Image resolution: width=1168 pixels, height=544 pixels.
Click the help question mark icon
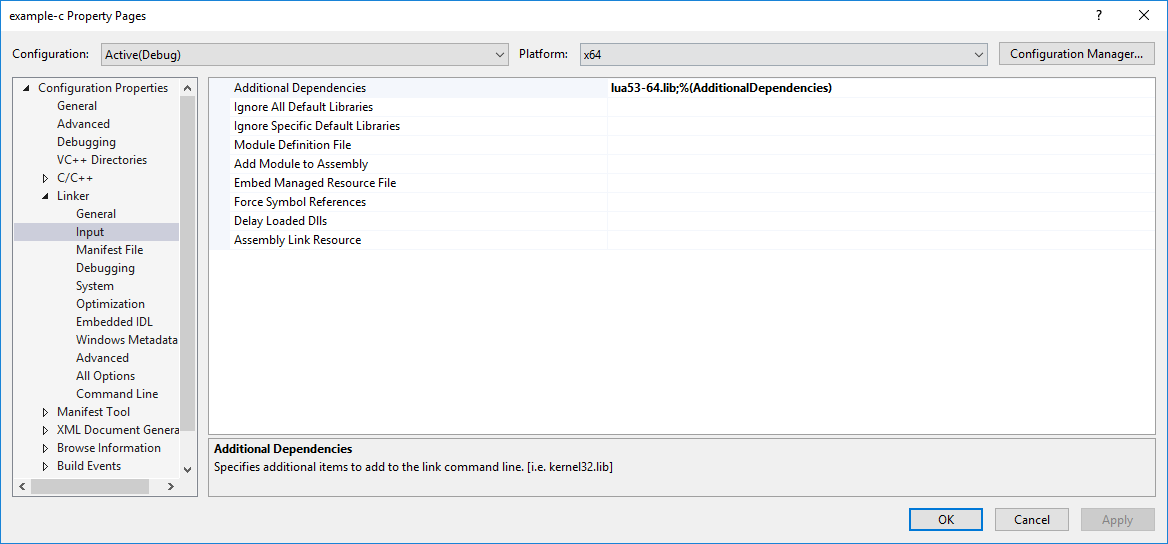[x=1098, y=15]
